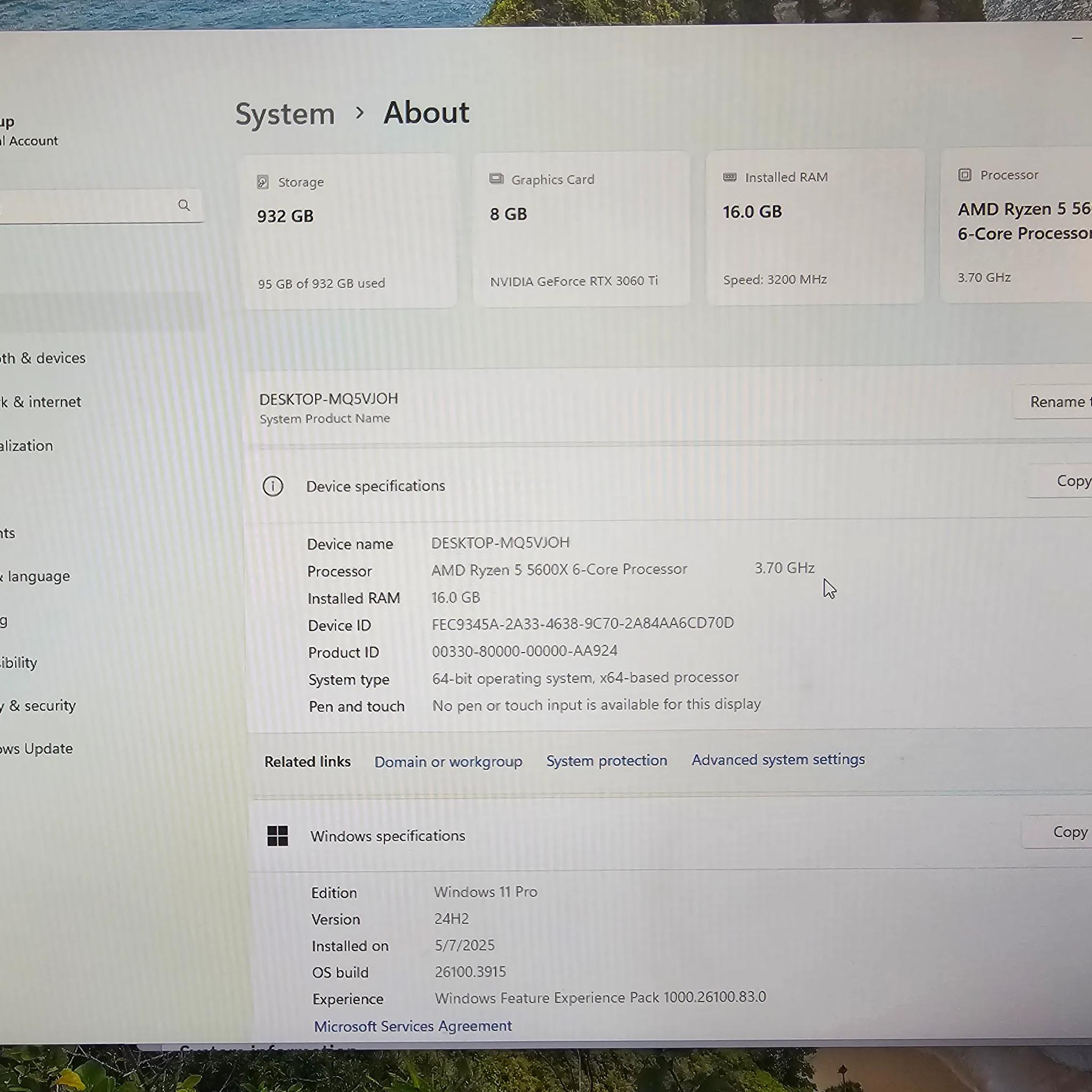The width and height of the screenshot is (1092, 1092).
Task: Copy the device specifications
Action: click(1060, 481)
